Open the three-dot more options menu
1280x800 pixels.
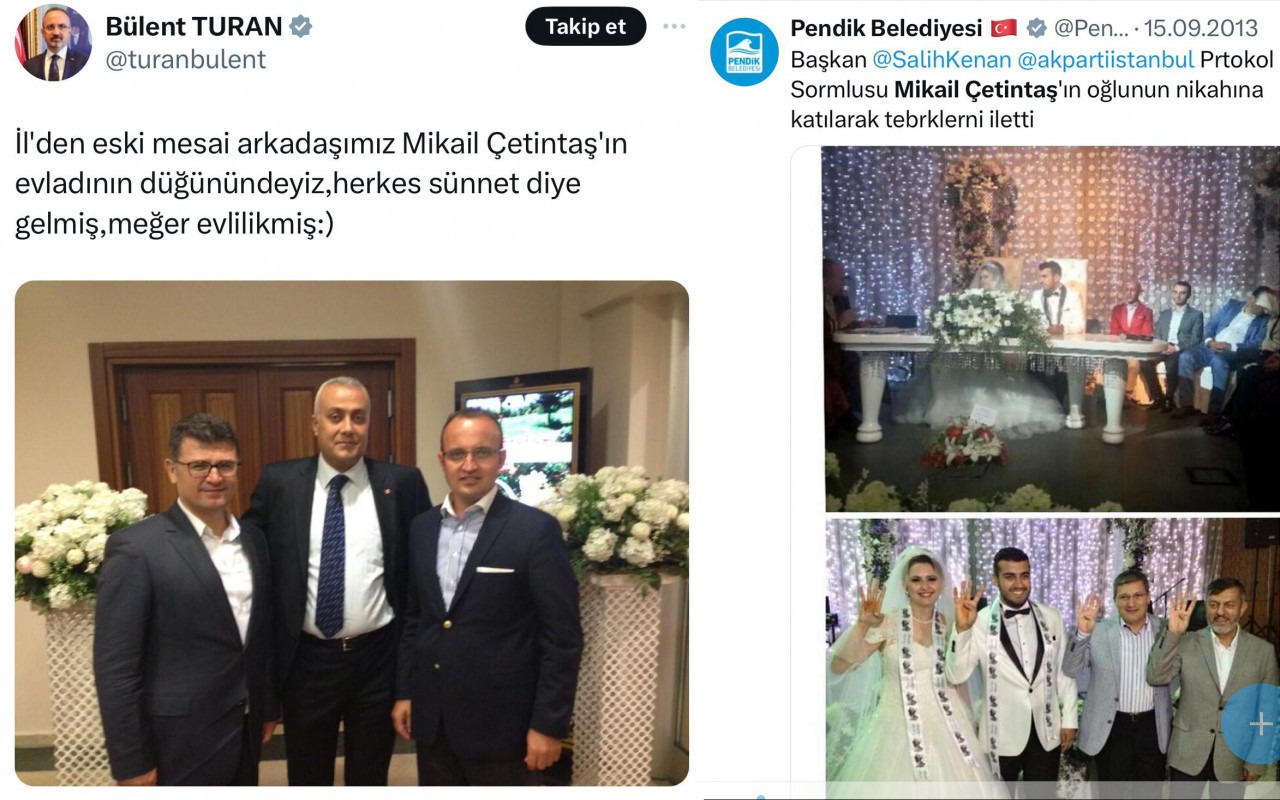pyautogui.click(x=675, y=26)
